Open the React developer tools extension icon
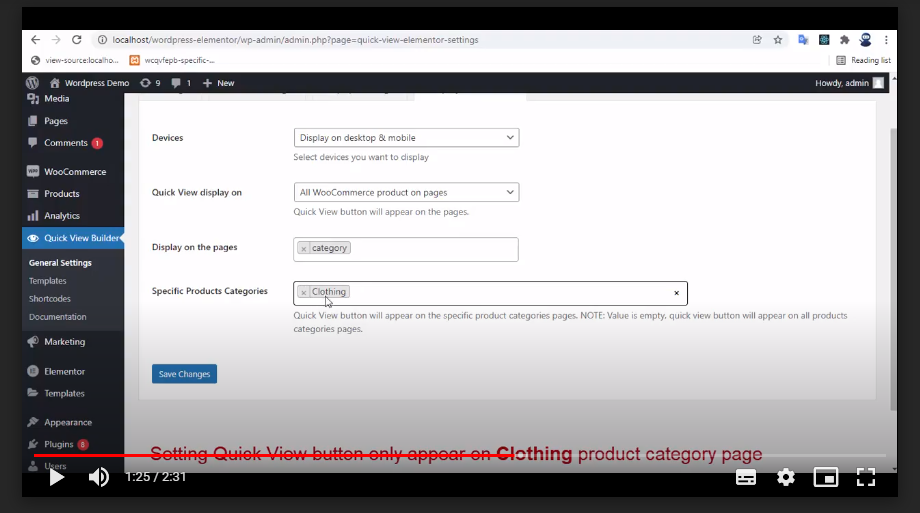Viewport: 920px width, 513px height. (824, 40)
